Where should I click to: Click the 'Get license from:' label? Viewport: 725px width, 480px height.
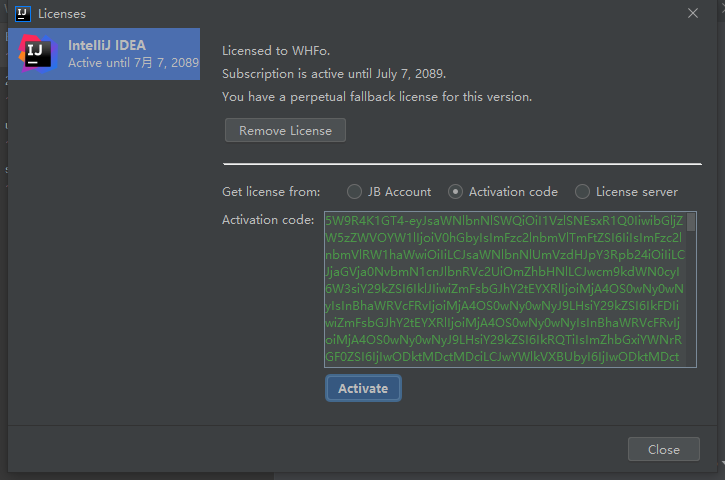click(x=271, y=192)
